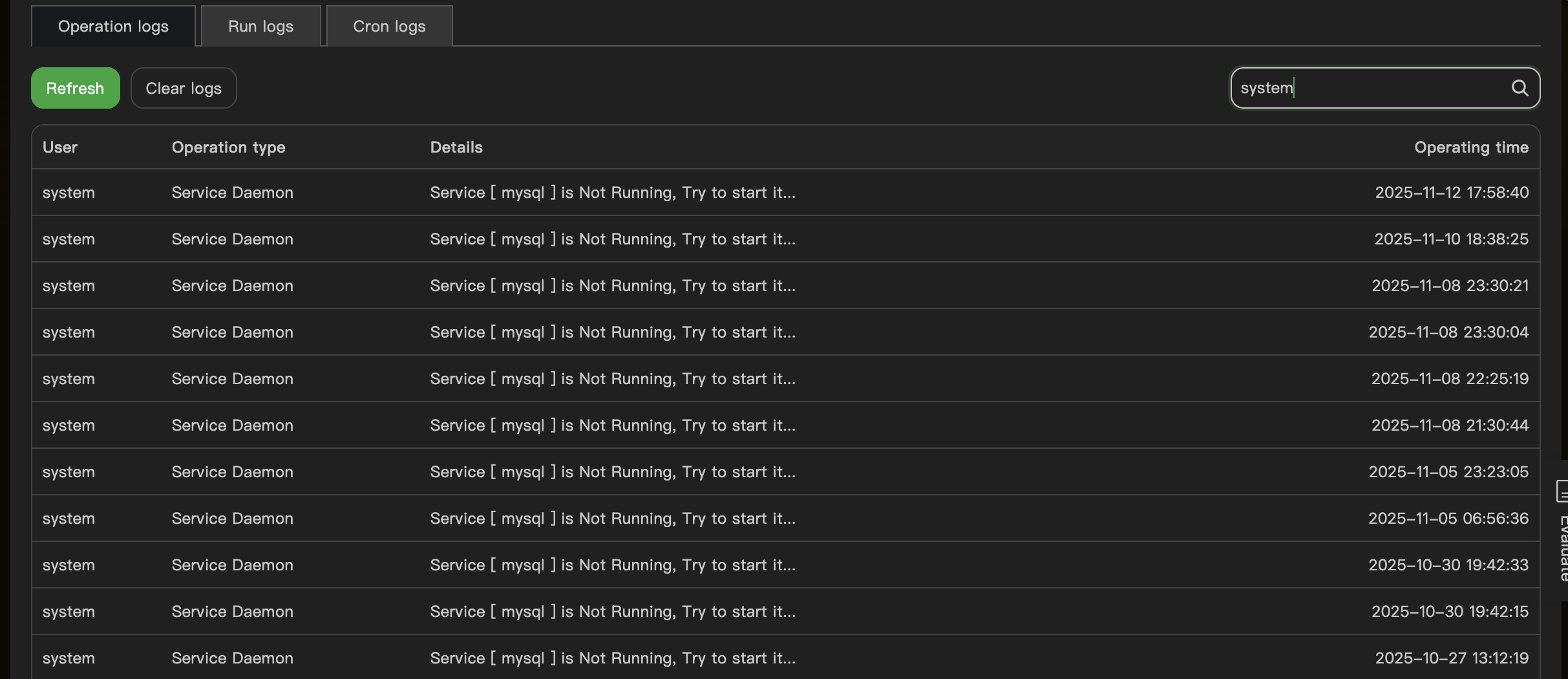
Task: Click the User column header
Action: [x=60, y=147]
